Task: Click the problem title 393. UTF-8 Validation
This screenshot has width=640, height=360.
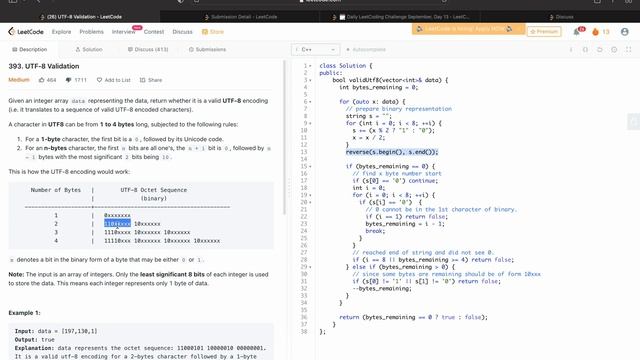Action: [x=44, y=66]
